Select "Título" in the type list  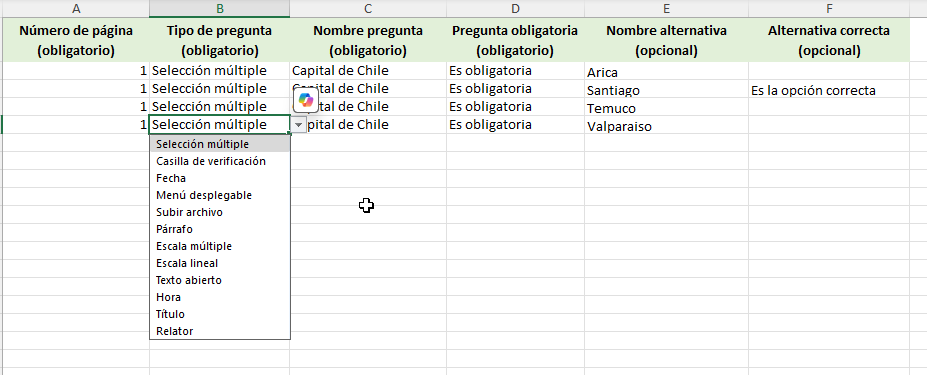(220, 314)
